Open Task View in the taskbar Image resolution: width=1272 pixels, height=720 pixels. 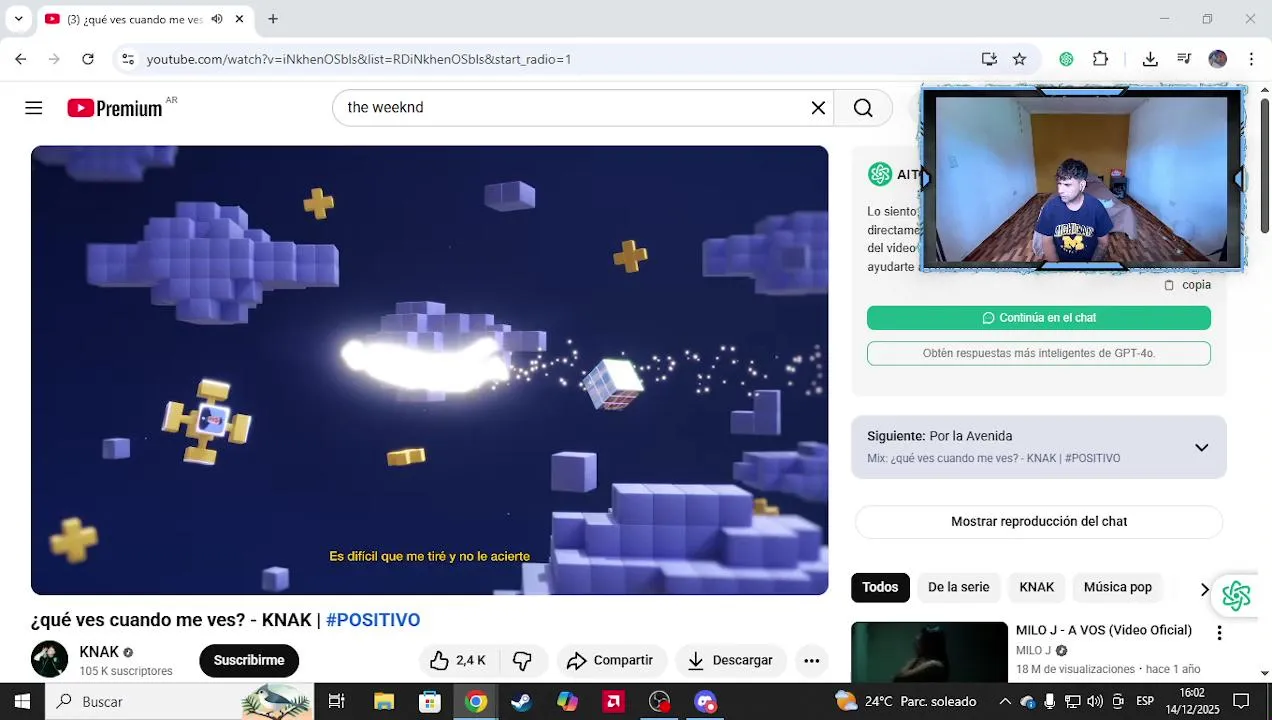pyautogui.click(x=337, y=701)
